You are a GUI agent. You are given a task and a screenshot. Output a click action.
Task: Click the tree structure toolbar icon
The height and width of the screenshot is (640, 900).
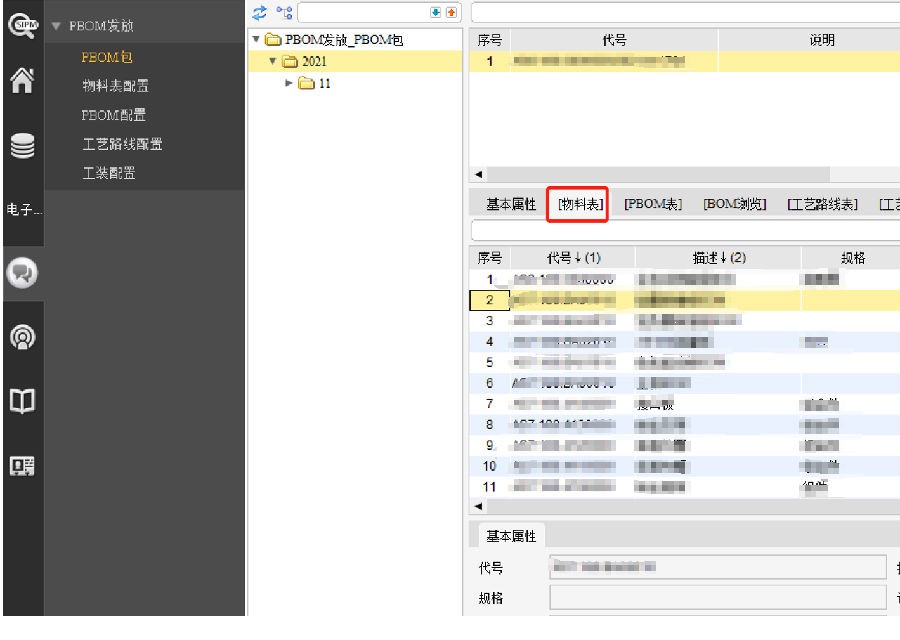pos(283,12)
